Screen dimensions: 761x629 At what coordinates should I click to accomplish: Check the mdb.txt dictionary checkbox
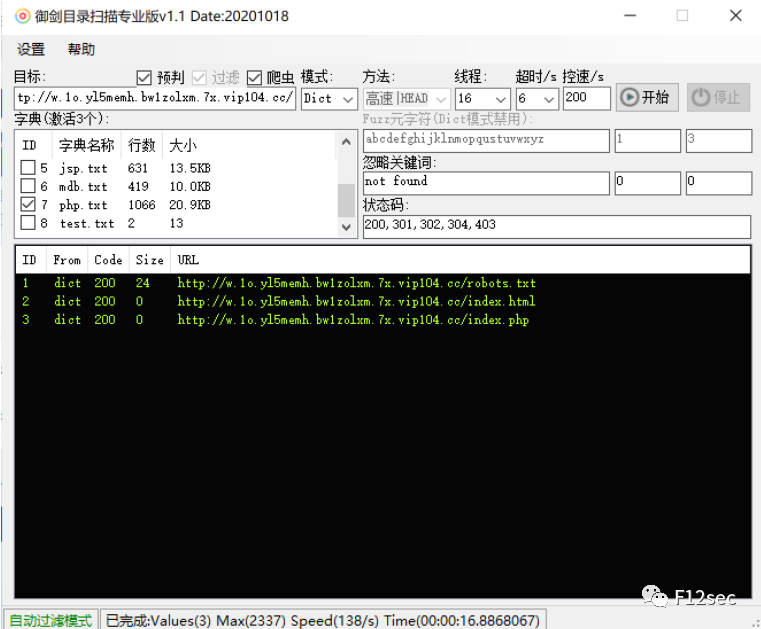coord(28,186)
